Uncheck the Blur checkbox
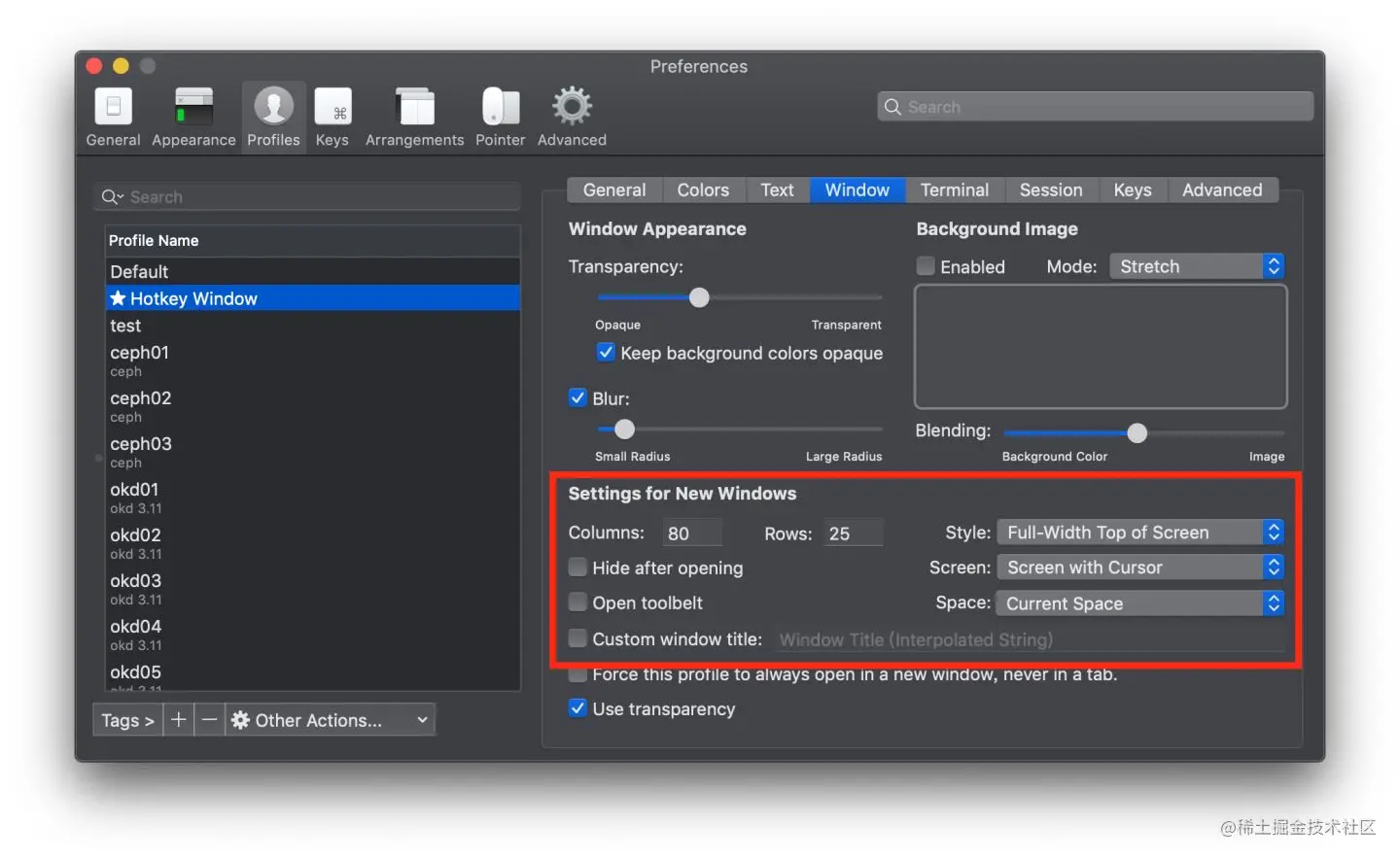 (x=577, y=398)
